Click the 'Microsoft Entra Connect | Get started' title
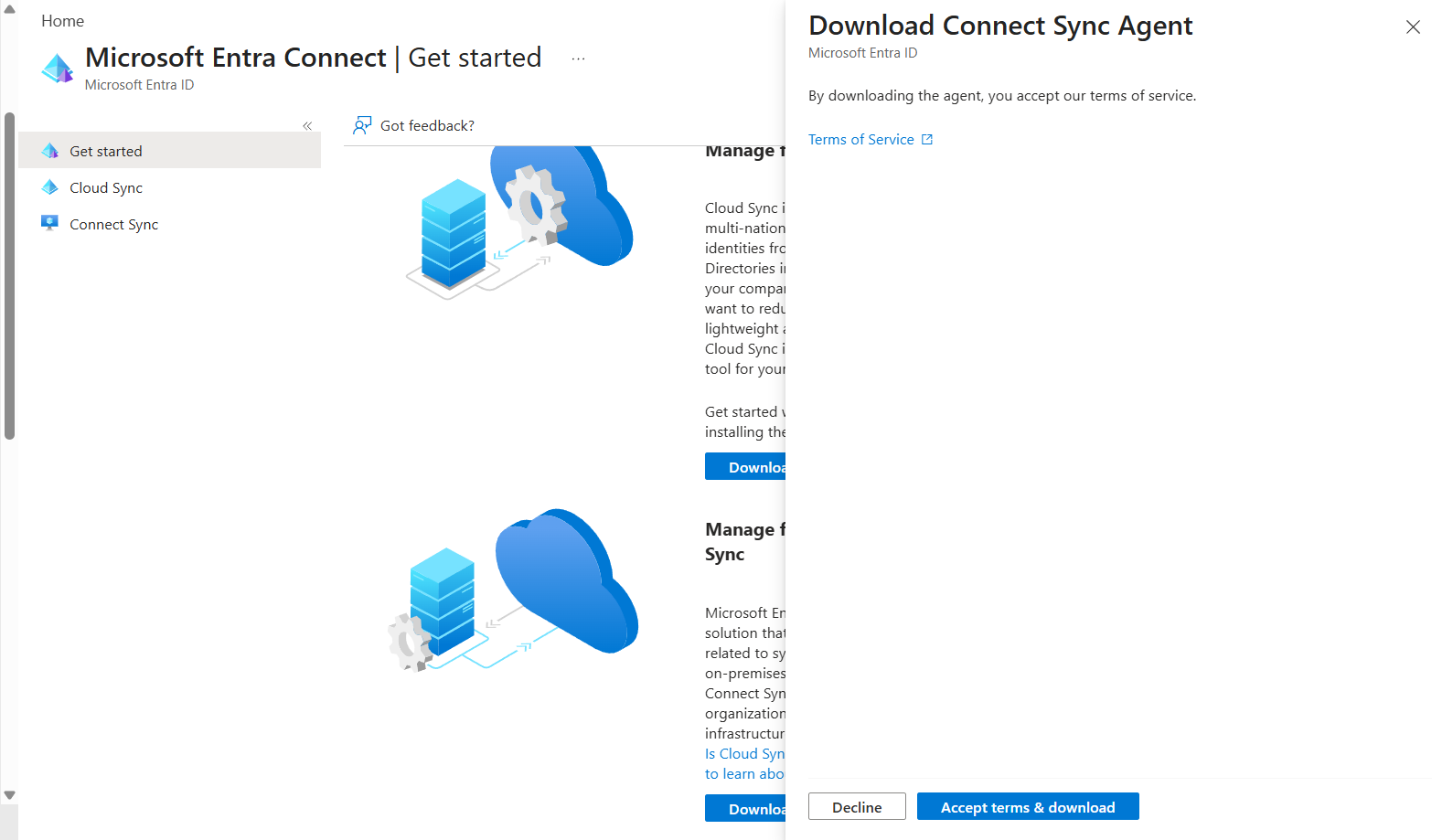 coord(313,58)
